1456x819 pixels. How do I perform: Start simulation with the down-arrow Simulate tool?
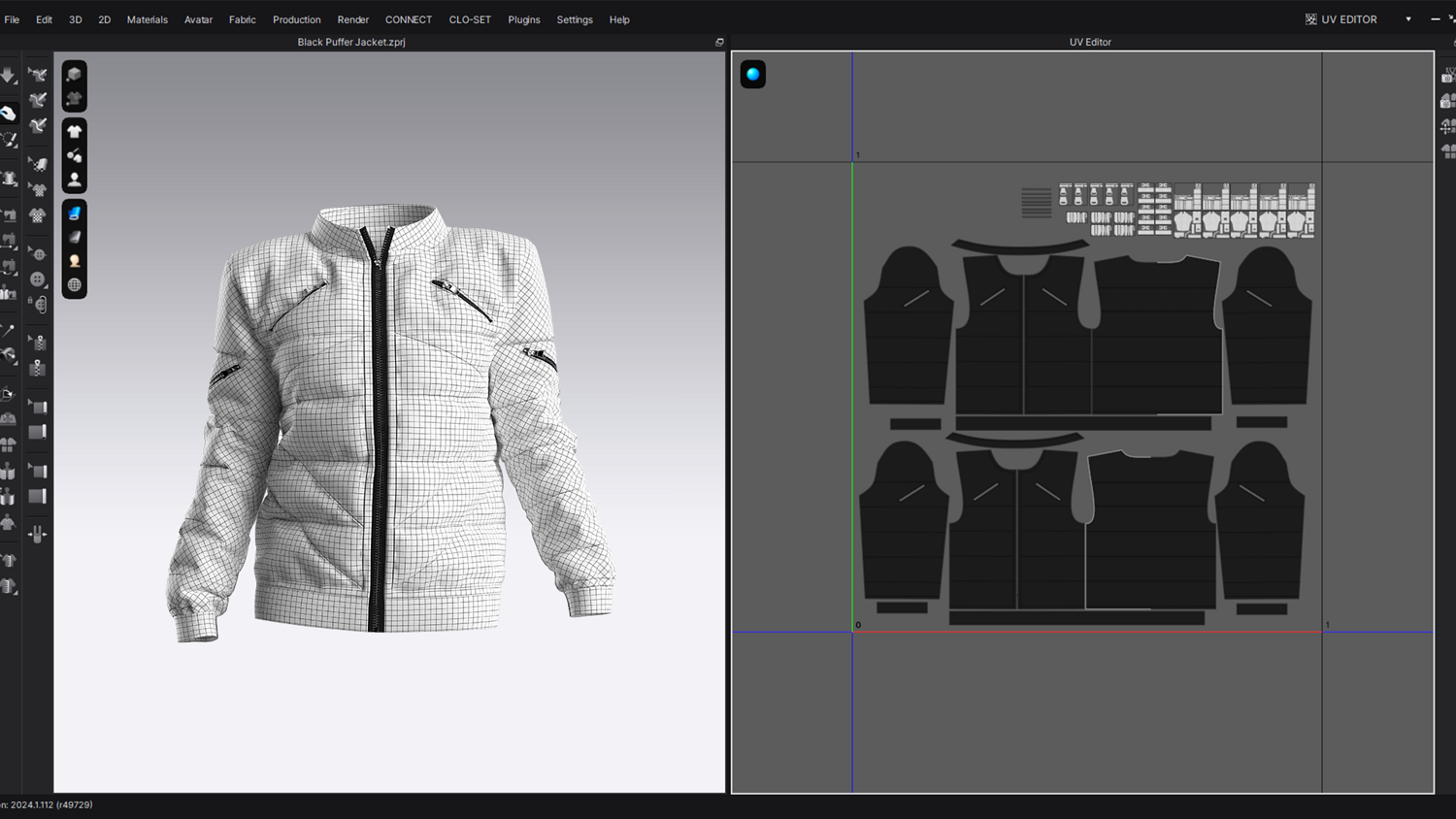[x=8, y=75]
